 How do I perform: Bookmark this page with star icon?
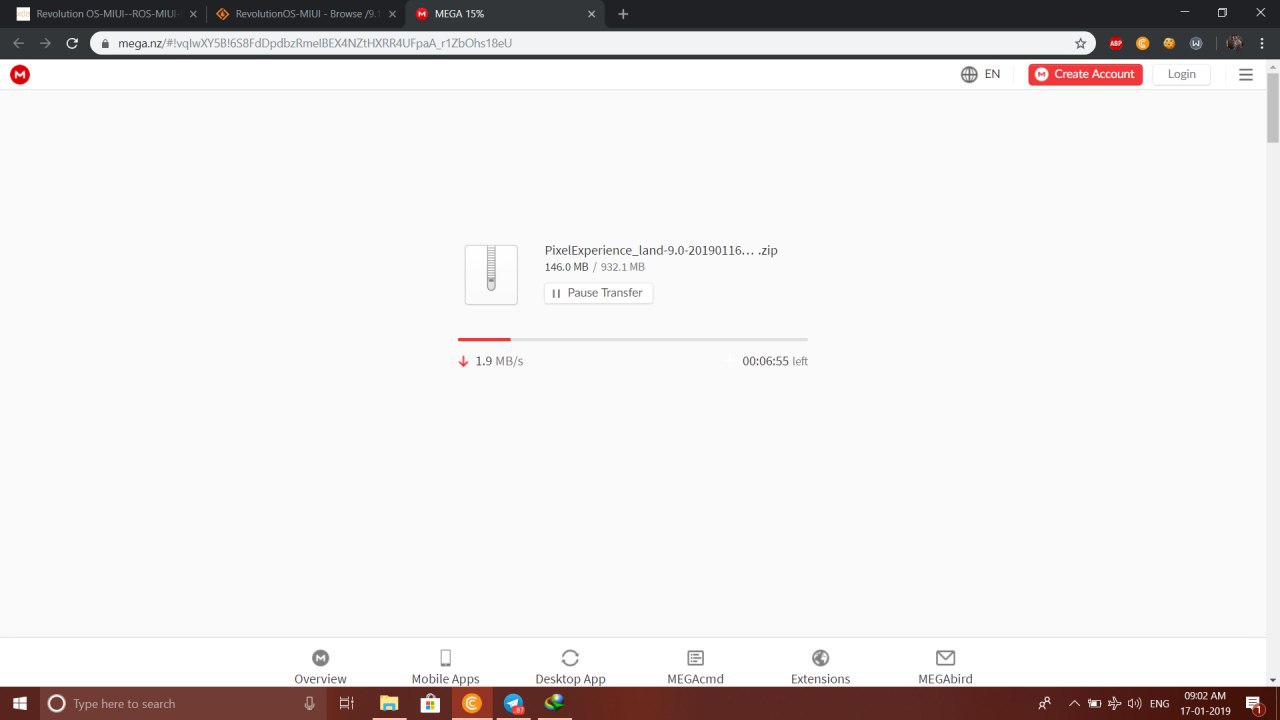click(1080, 43)
